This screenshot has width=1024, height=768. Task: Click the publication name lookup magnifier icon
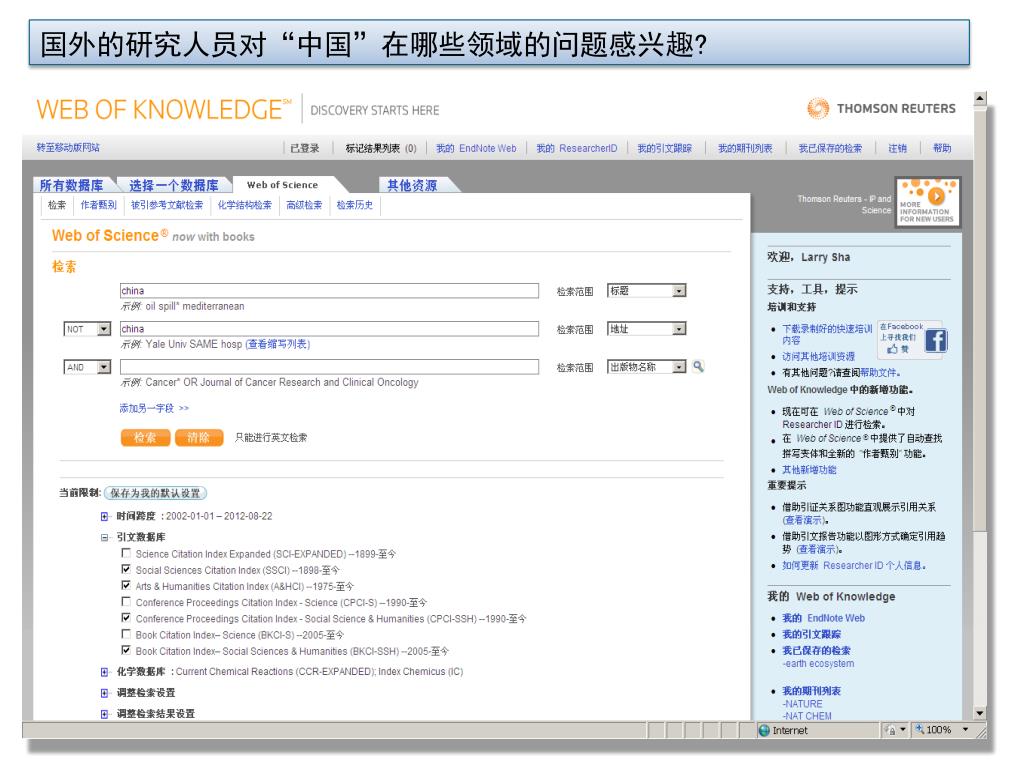[698, 366]
